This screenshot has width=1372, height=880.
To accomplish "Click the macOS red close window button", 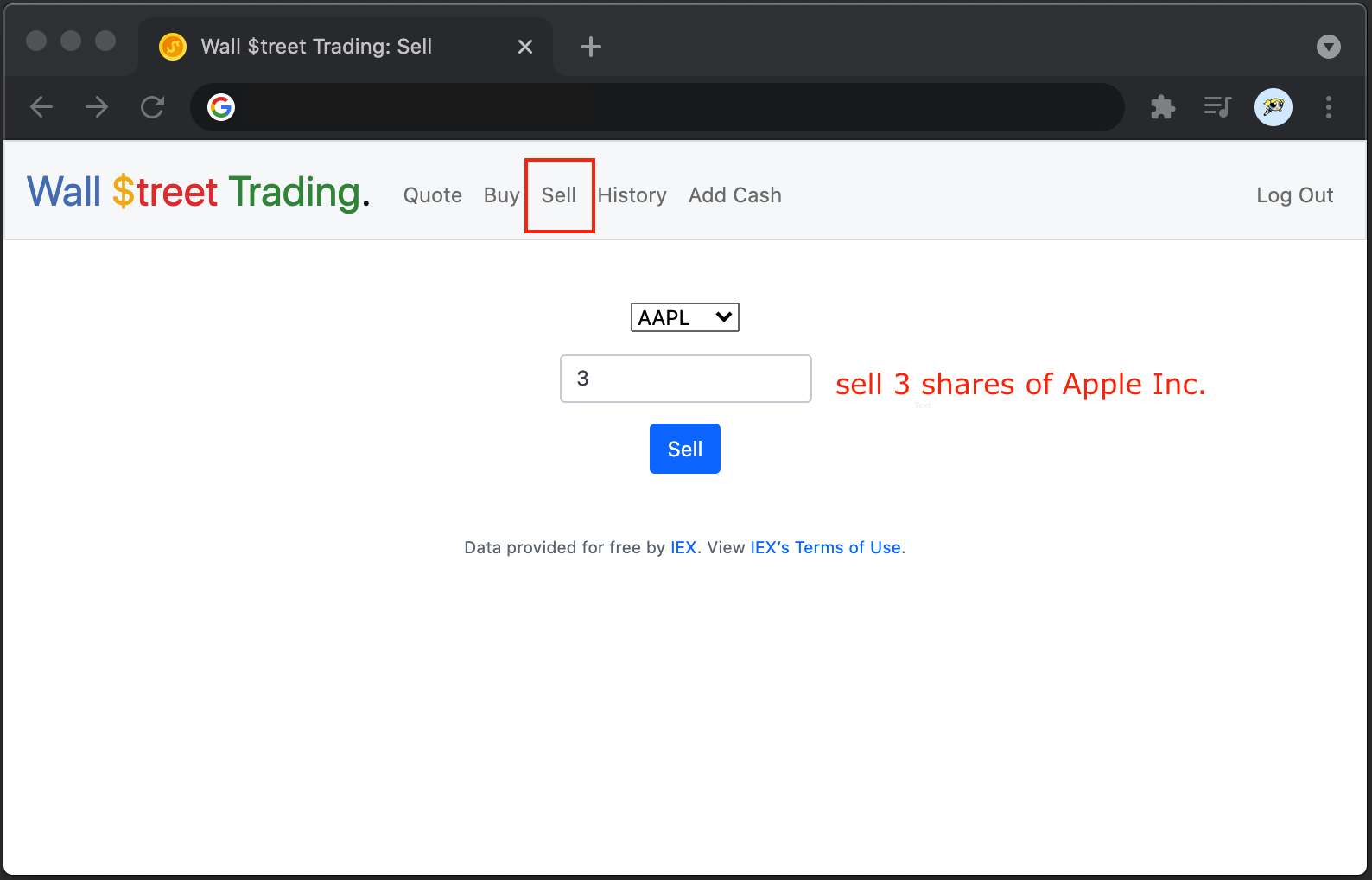I will click(x=36, y=41).
